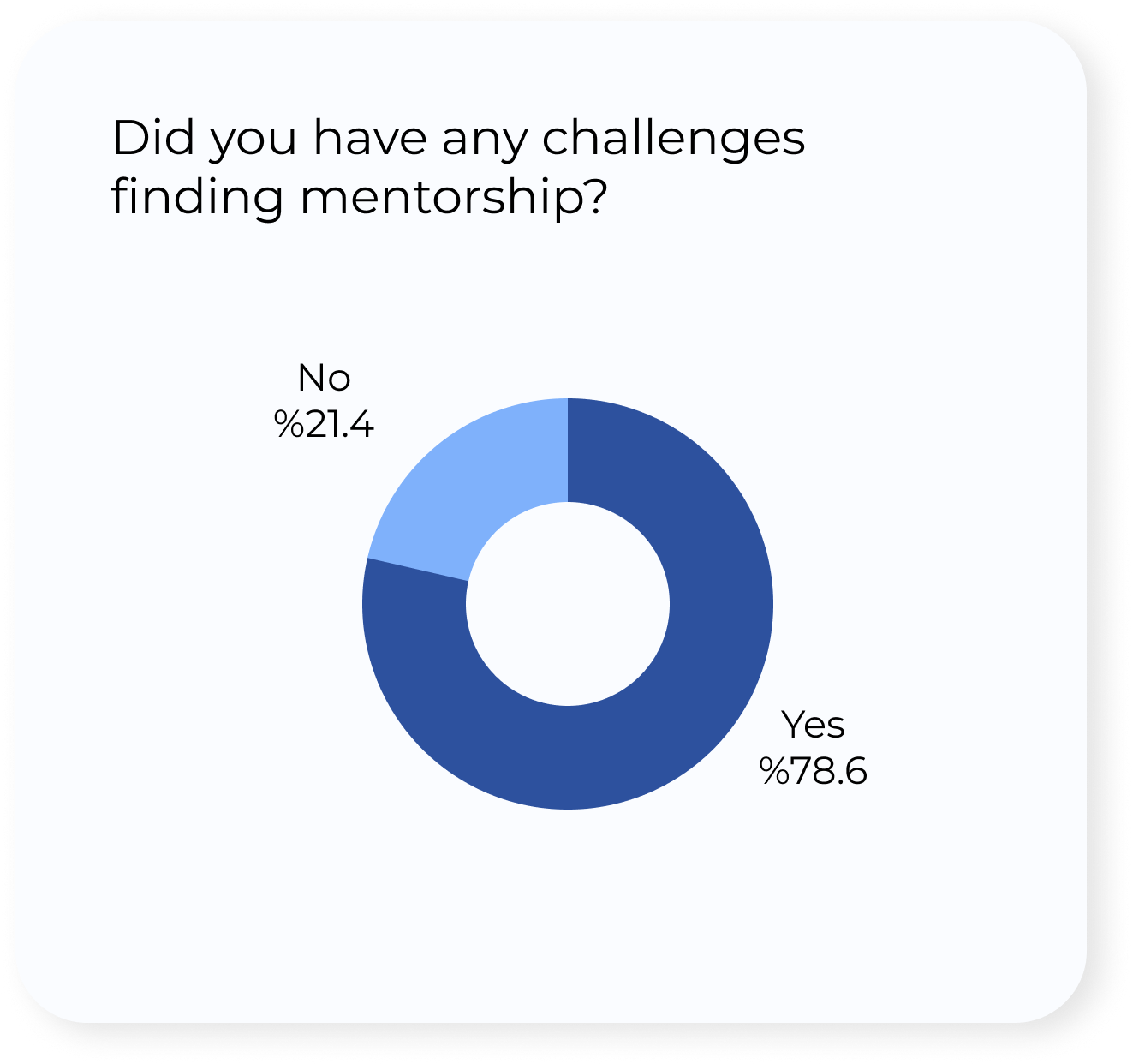This screenshot has height=1064, width=1133.
Task: Click the %78.6 percentage label
Action: [813, 771]
